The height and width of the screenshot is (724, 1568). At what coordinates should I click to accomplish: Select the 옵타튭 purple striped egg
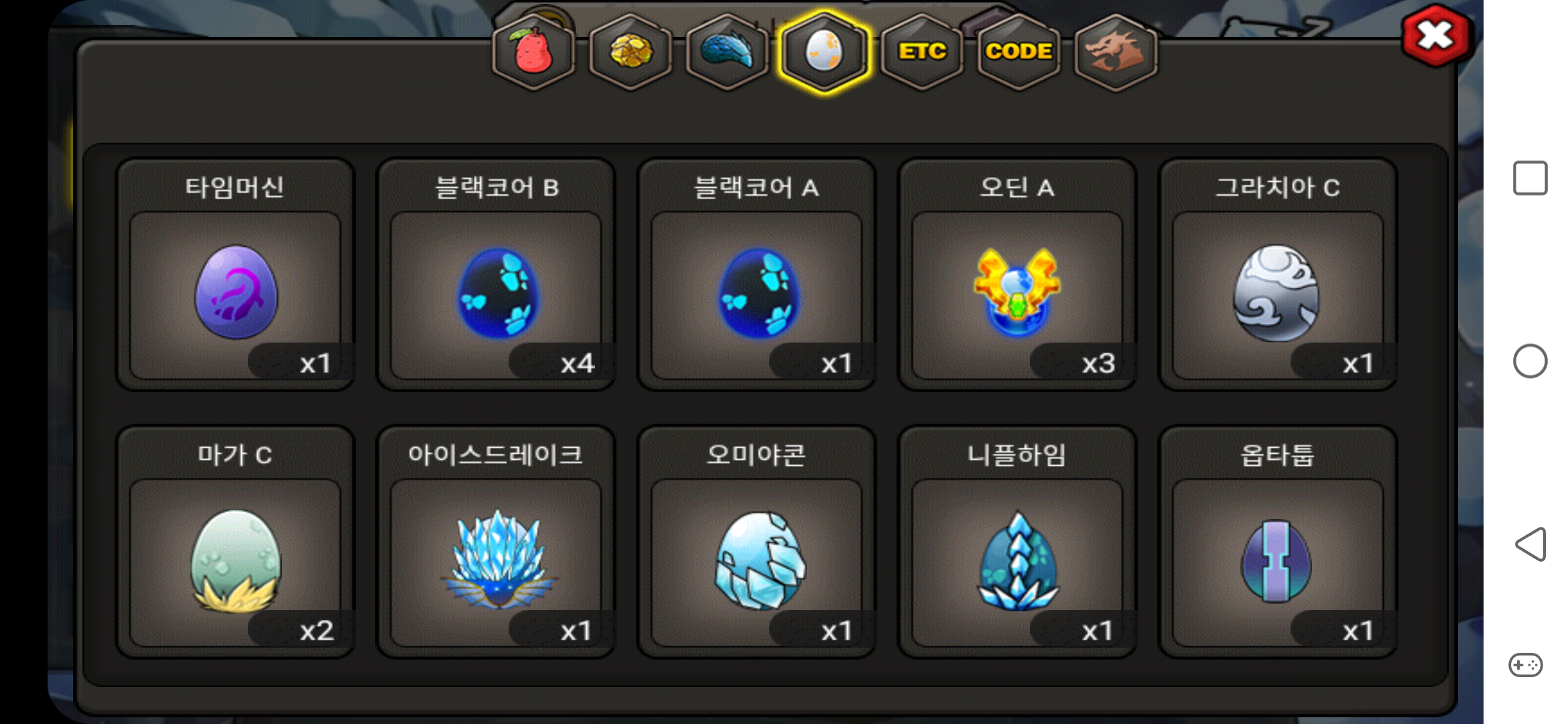coord(1278,542)
